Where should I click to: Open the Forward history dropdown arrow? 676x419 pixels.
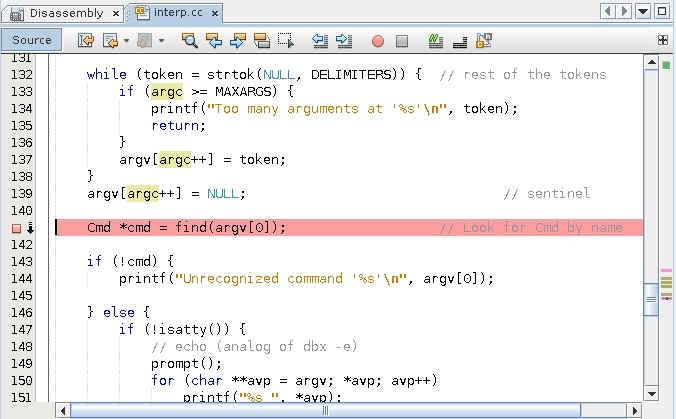tap(161, 41)
